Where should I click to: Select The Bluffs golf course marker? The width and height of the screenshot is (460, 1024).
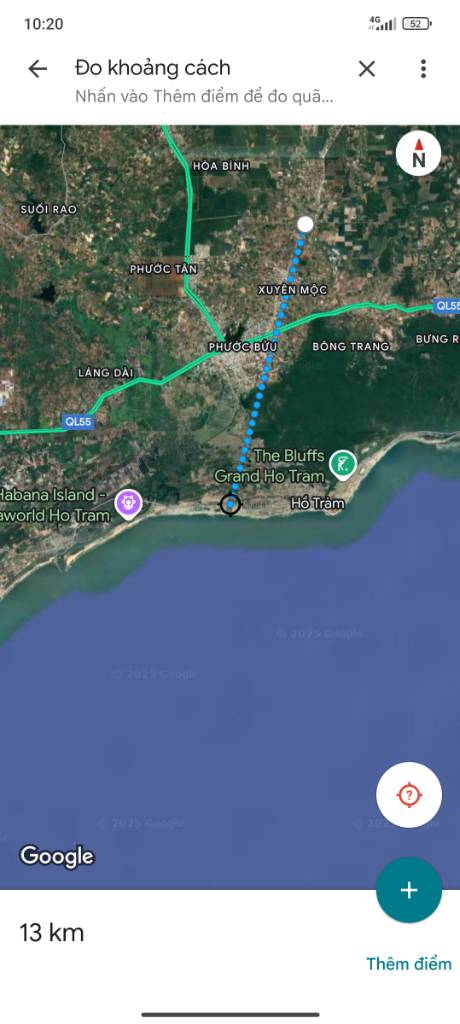click(343, 465)
